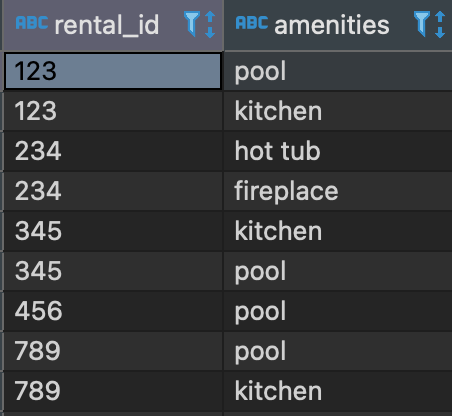
Task: Open the filter icon for amenities column
Action: point(422,24)
